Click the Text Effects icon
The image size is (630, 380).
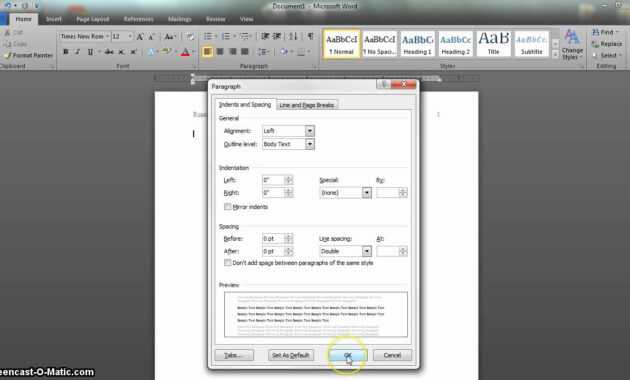pyautogui.click(x=151, y=52)
